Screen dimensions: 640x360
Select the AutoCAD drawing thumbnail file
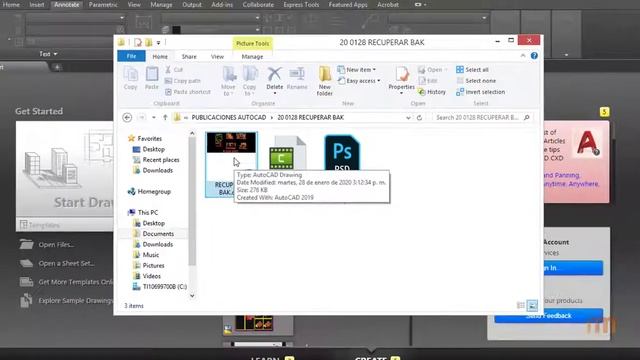231,164
